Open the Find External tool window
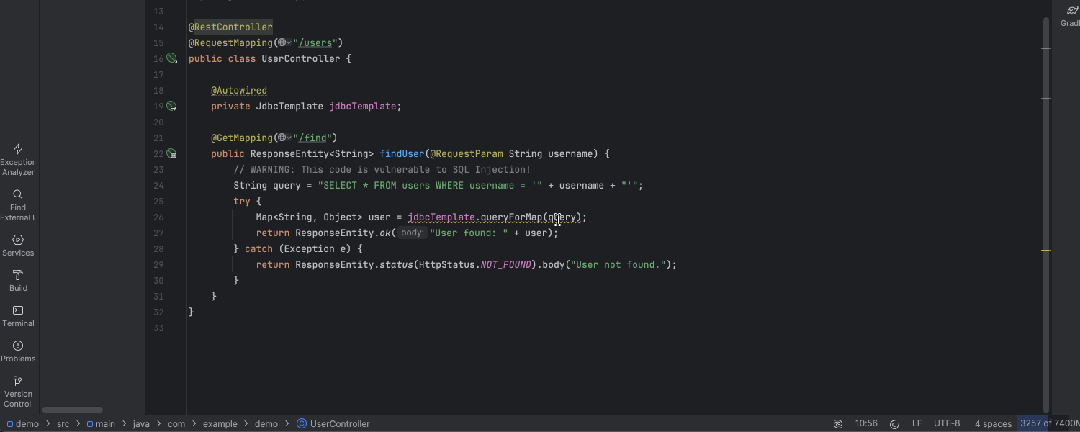This screenshot has width=1080, height=432. click(x=18, y=205)
